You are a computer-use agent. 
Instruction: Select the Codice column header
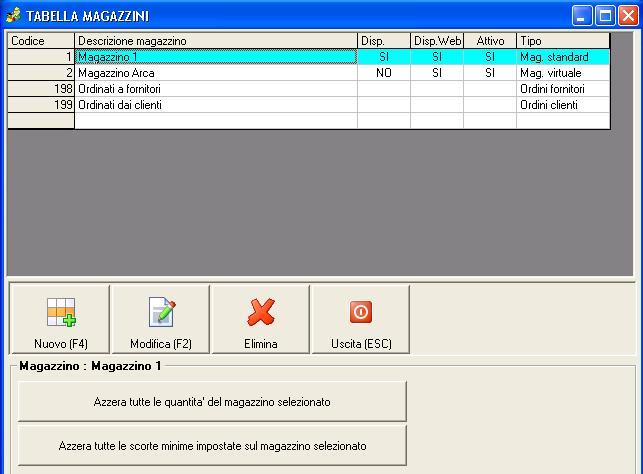[41, 41]
